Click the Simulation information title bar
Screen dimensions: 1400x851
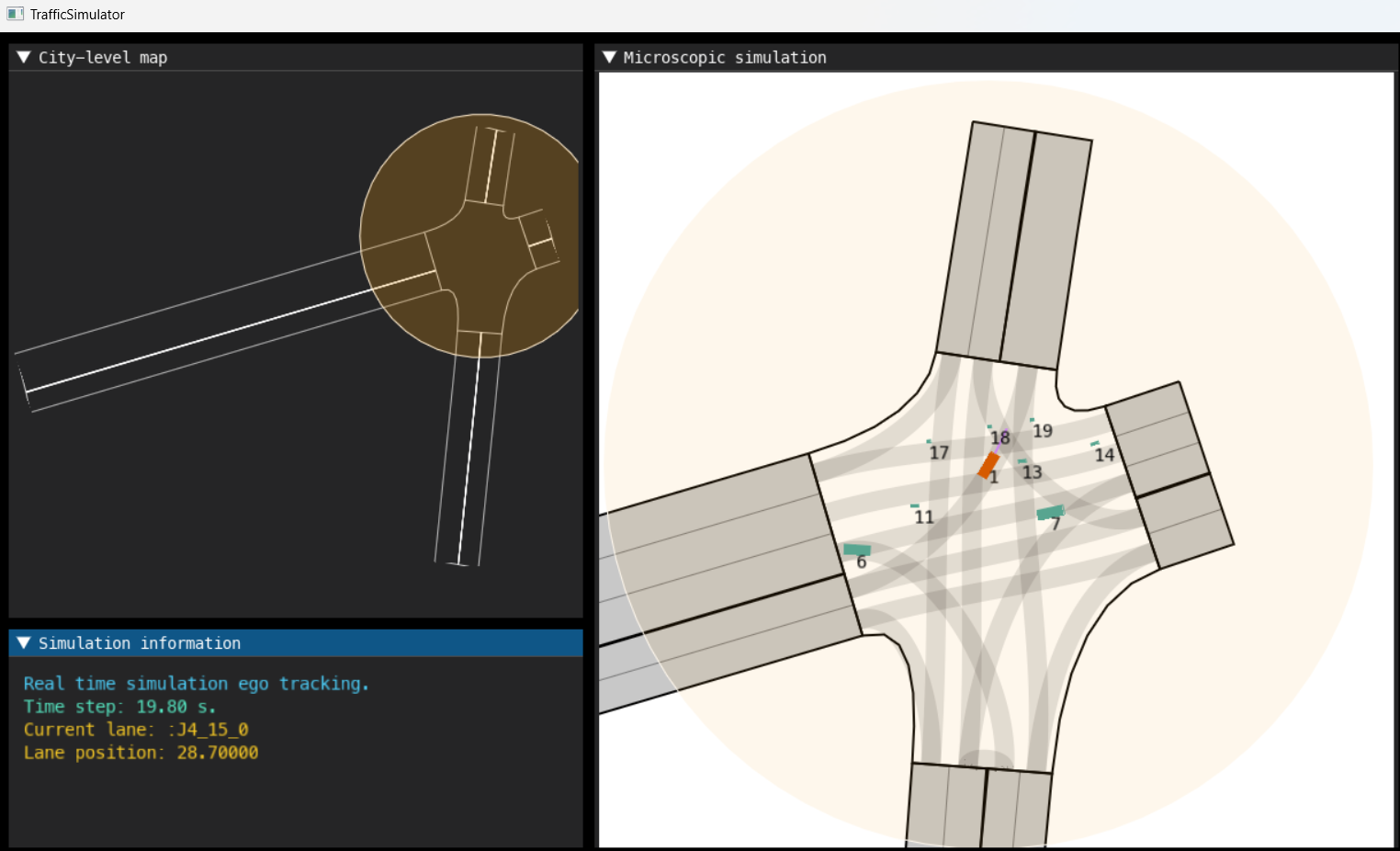(296, 643)
